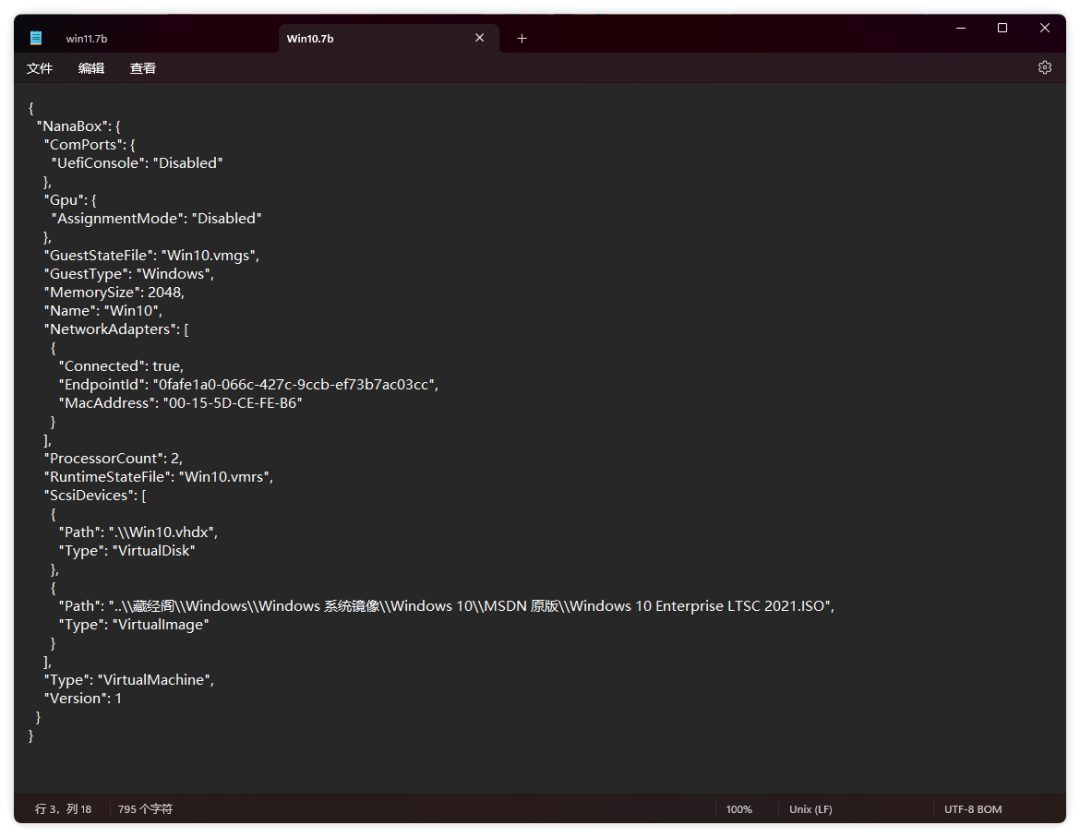
Task: Open the 编辑 menu
Action: click(x=91, y=68)
